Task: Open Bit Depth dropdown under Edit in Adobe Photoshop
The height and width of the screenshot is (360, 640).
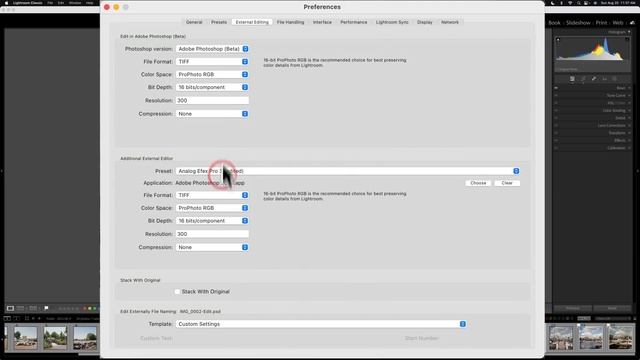Action: coord(212,87)
